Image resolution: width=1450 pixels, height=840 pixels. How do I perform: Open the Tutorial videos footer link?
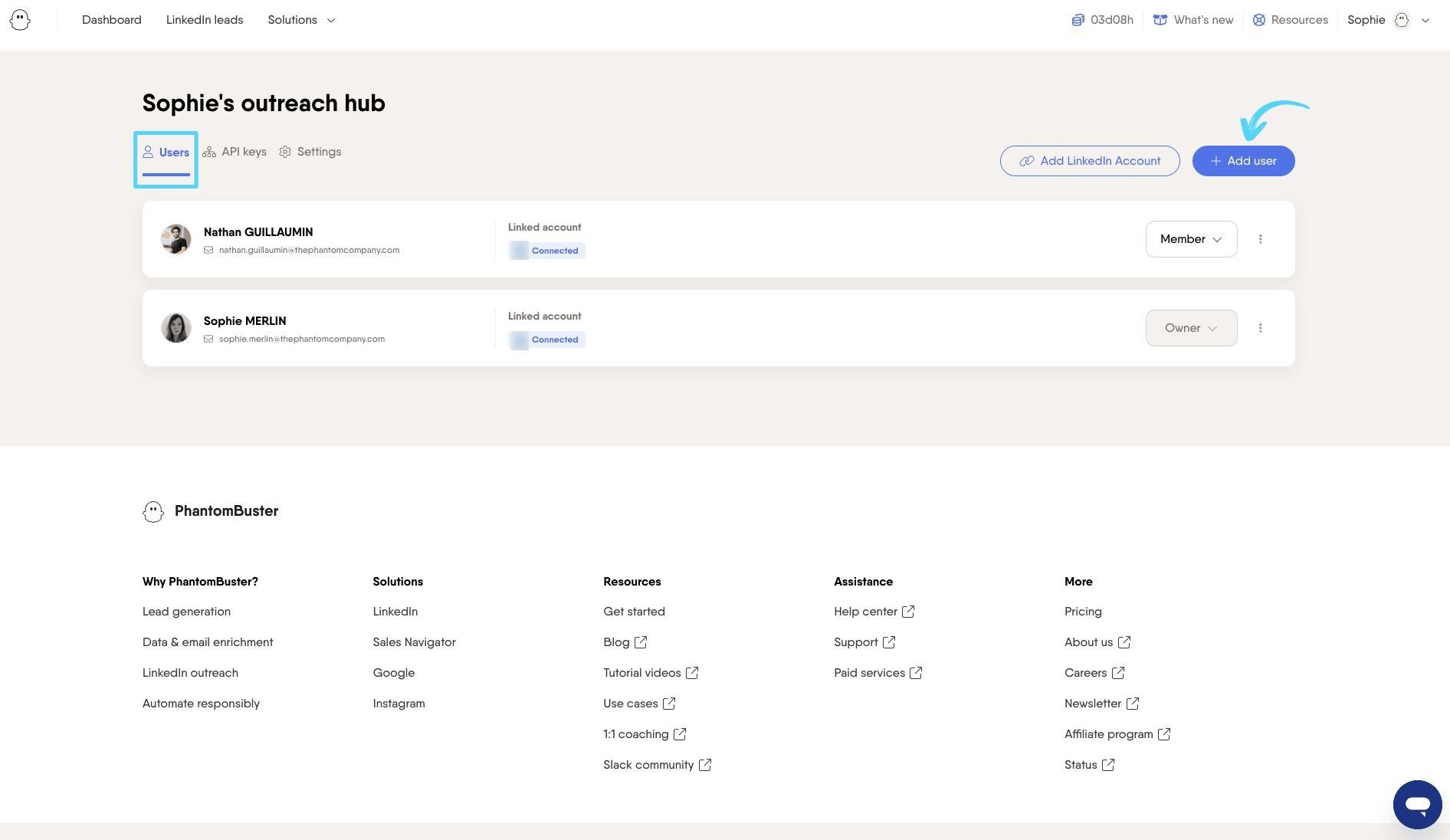651,673
